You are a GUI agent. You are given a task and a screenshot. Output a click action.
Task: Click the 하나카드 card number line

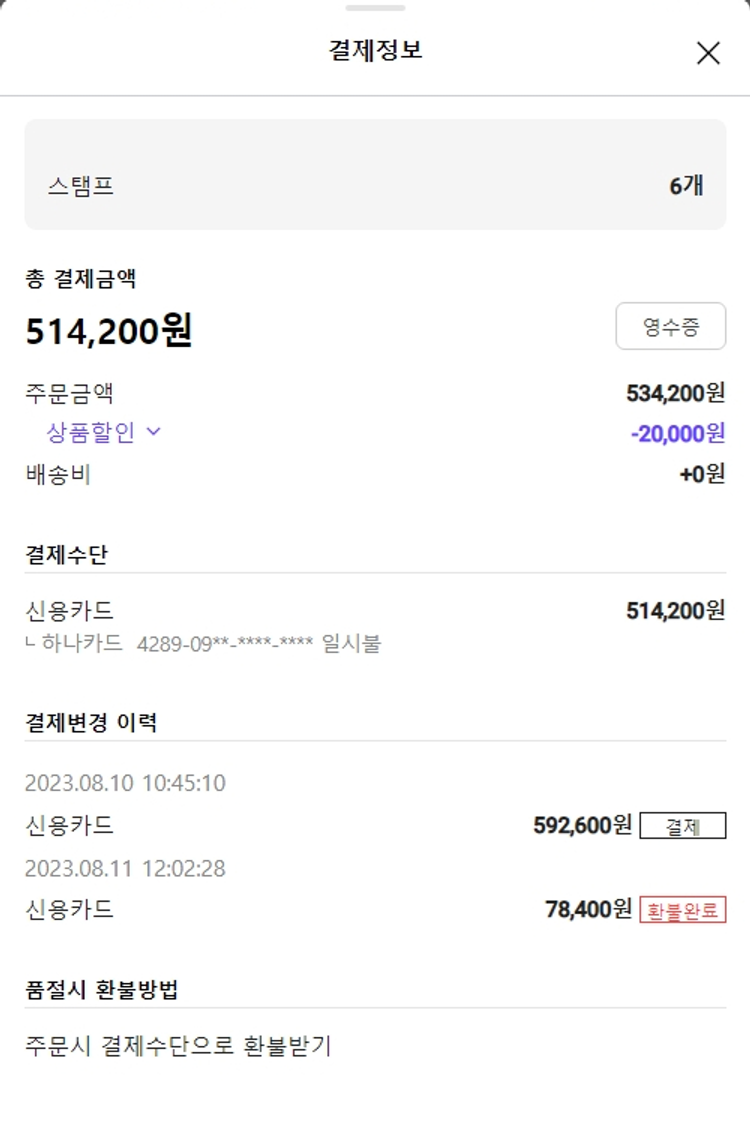click(x=210, y=644)
